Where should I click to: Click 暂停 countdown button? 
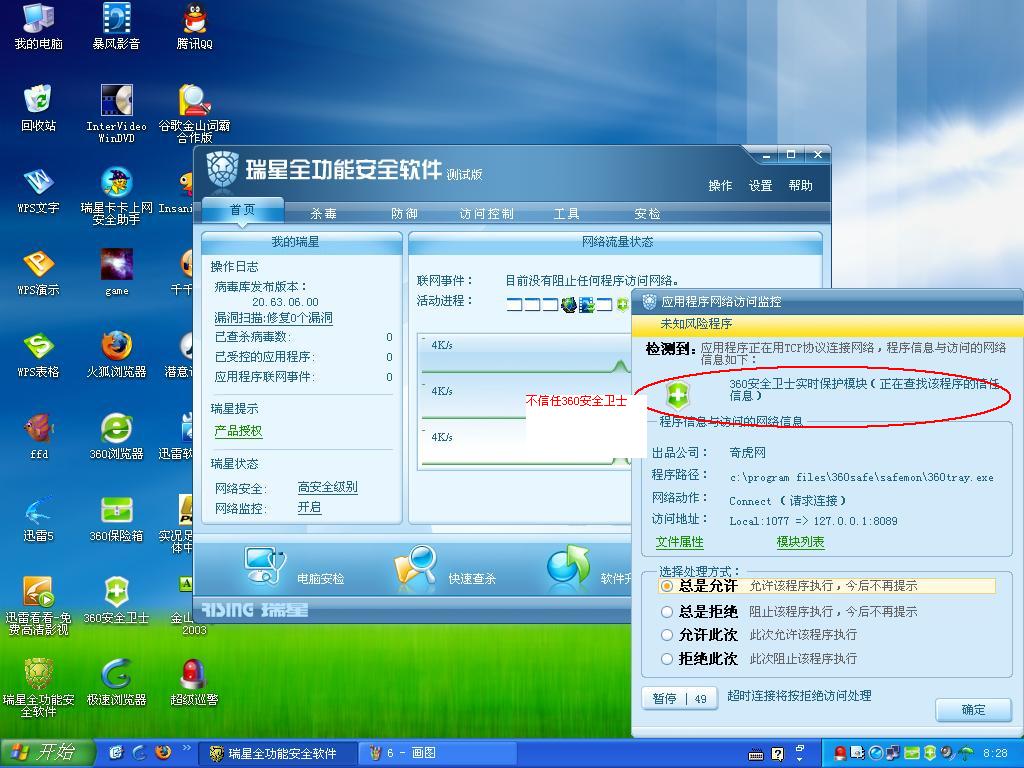pos(680,698)
